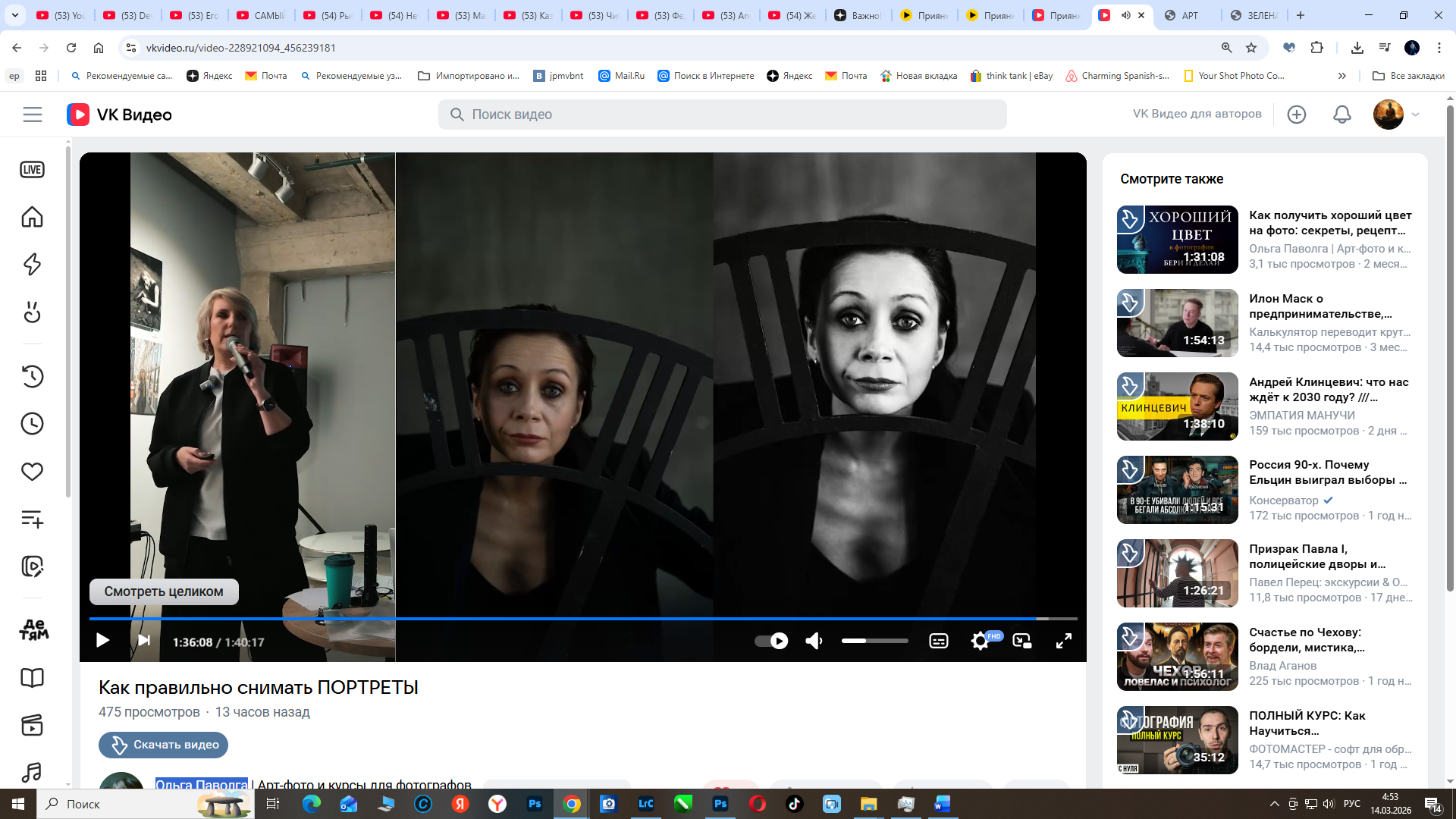
Task: Open picture-in-picture mini player
Action: (1021, 642)
